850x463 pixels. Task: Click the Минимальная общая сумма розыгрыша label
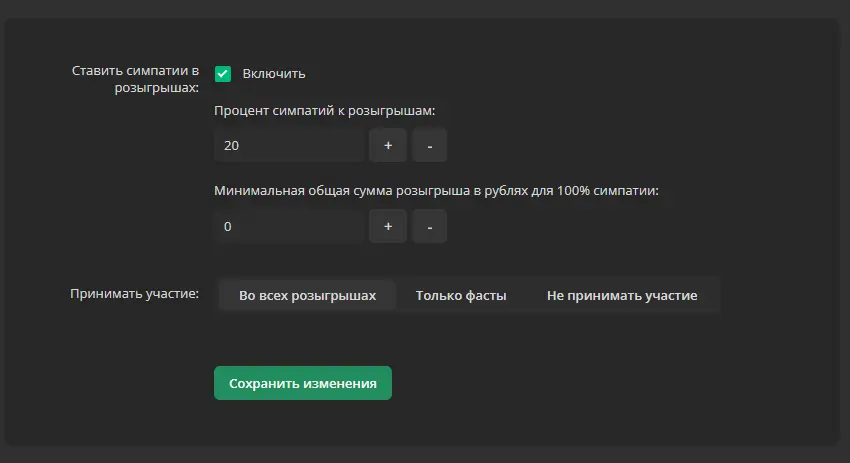[x=436, y=191]
